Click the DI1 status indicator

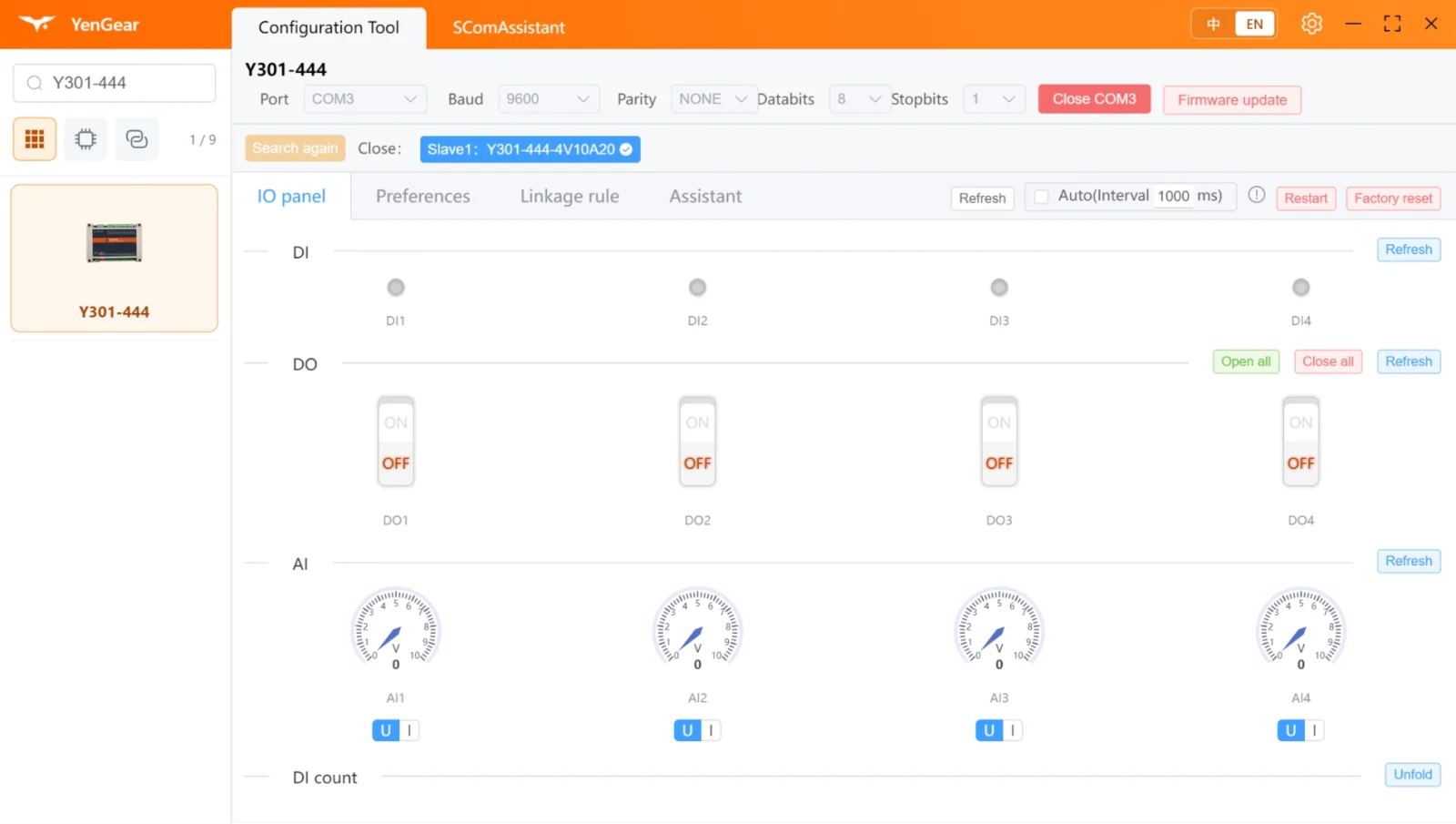[x=396, y=288]
